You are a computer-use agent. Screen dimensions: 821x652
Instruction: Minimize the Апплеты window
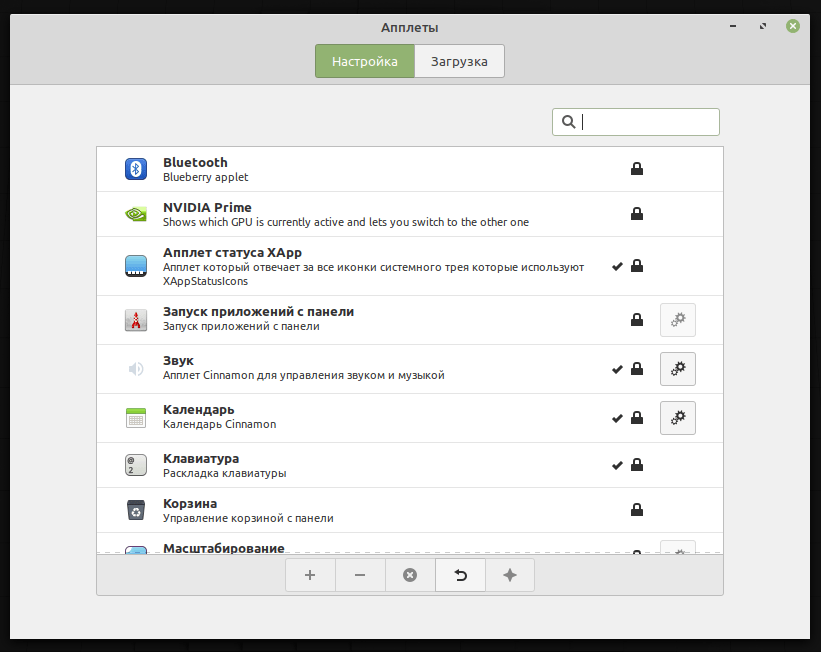point(733,26)
